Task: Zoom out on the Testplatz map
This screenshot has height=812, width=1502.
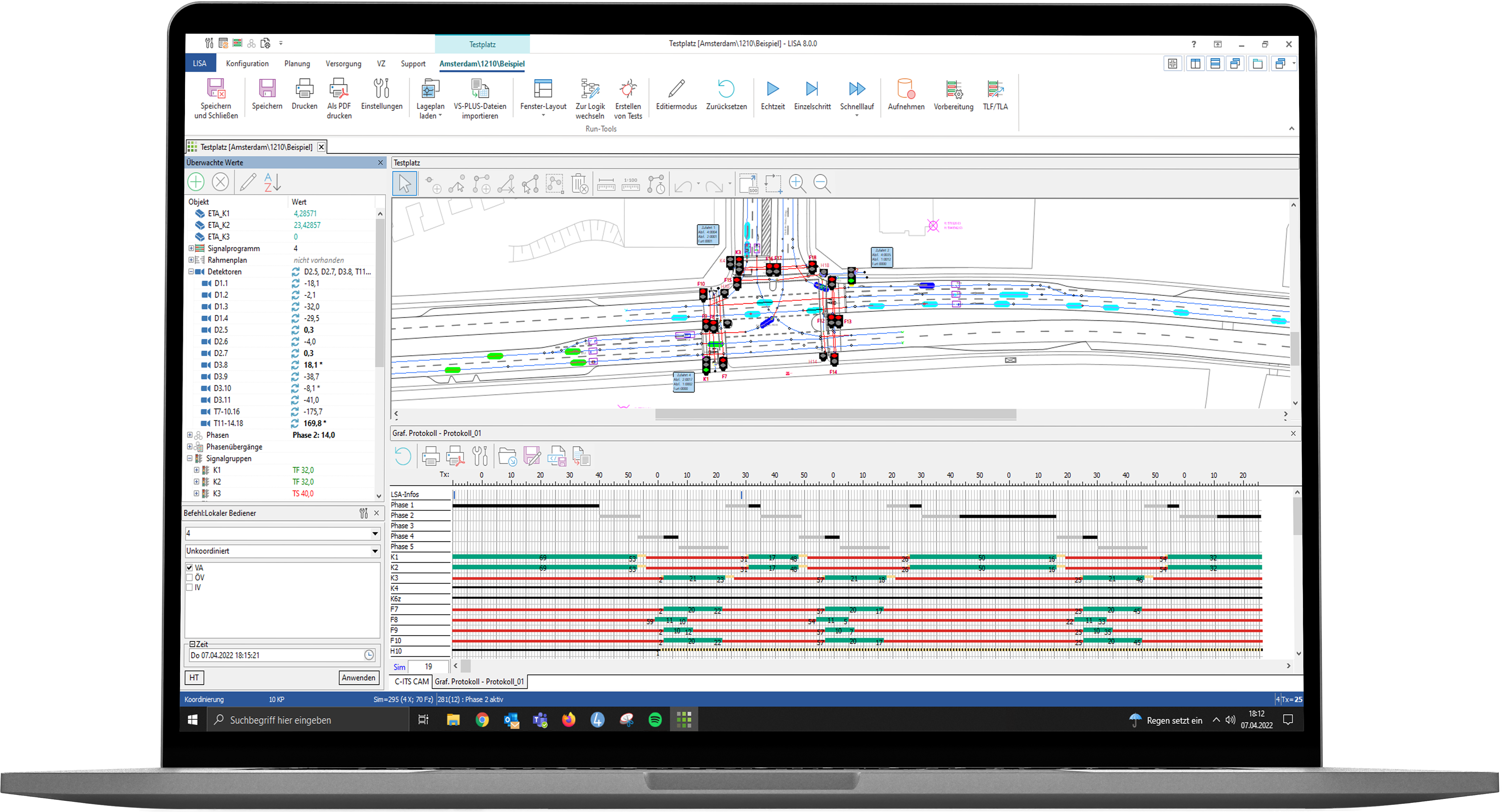Action: click(822, 184)
